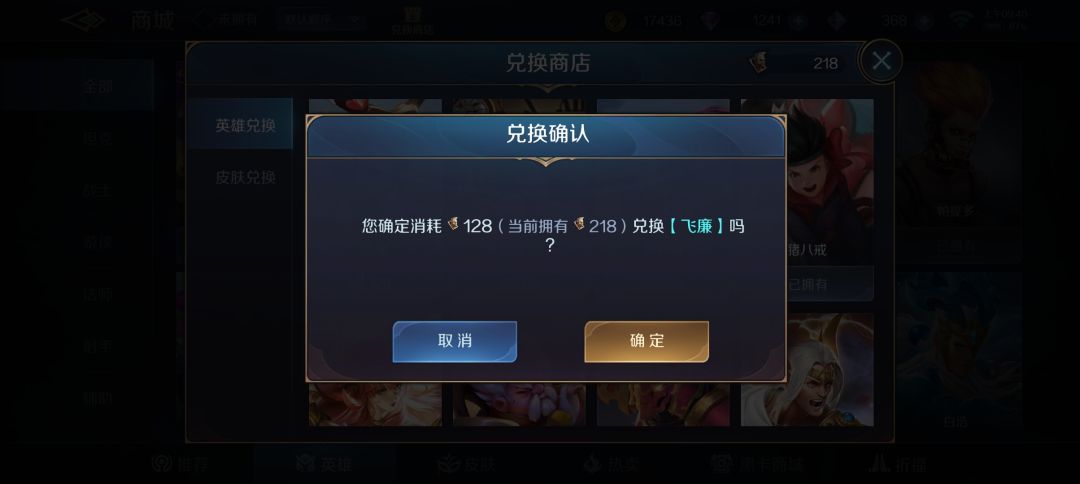Close the 兑换商店 window with X icon

pyautogui.click(x=881, y=61)
